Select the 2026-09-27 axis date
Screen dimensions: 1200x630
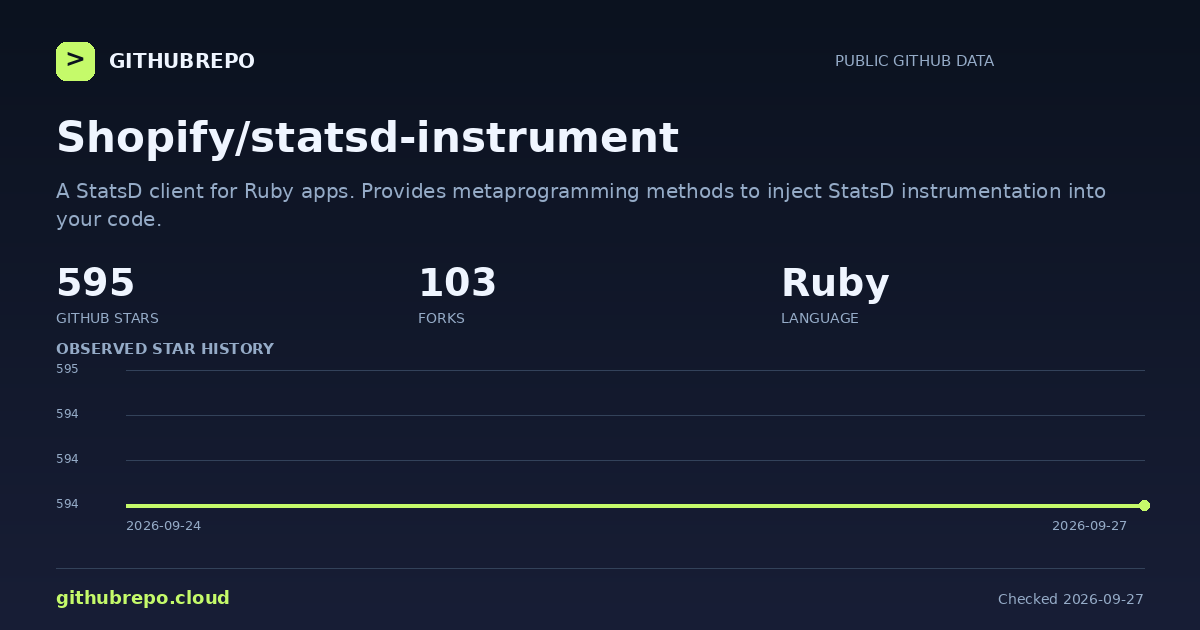pyautogui.click(x=1089, y=526)
